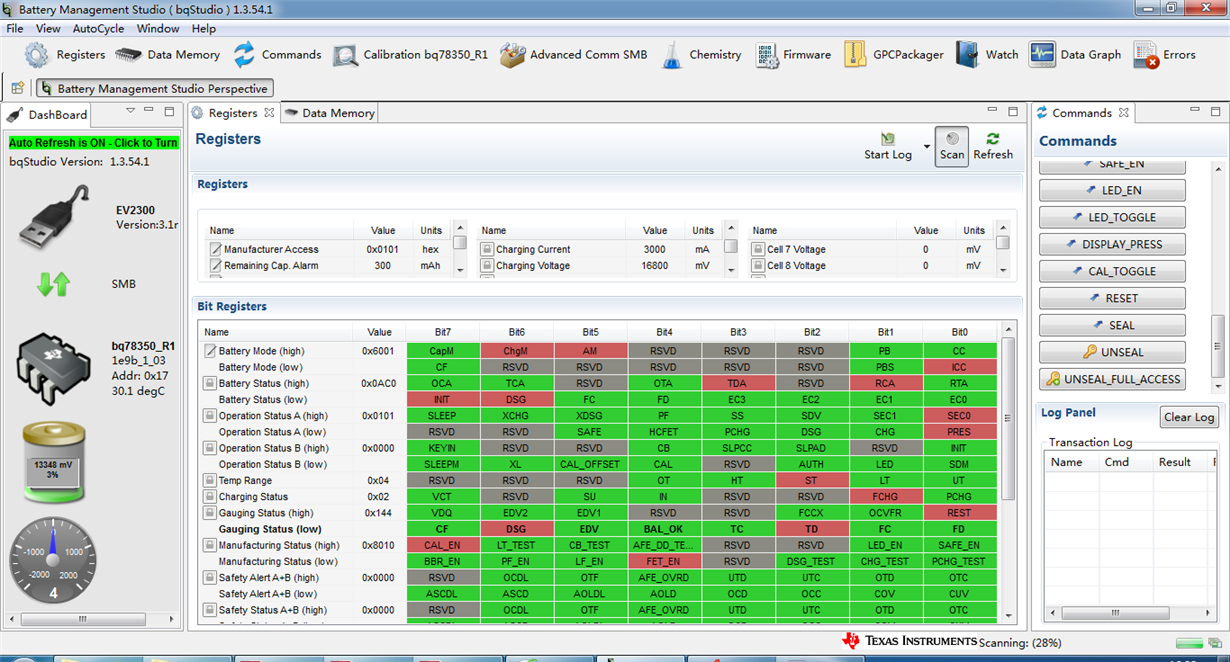Open the File menu
This screenshot has height=662, width=1230.
[x=15, y=29]
